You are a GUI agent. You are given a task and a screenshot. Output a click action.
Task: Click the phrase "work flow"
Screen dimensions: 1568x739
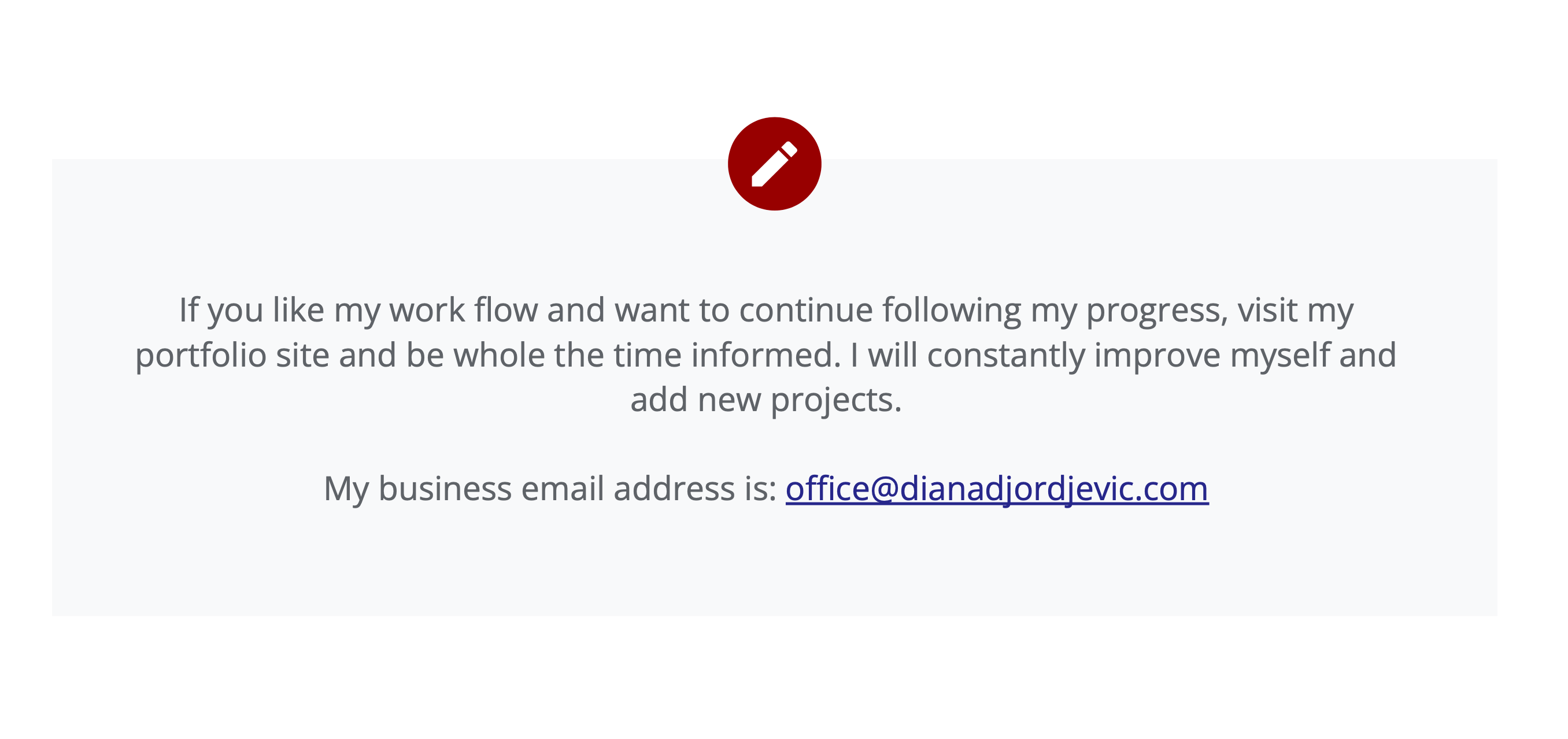(463, 311)
